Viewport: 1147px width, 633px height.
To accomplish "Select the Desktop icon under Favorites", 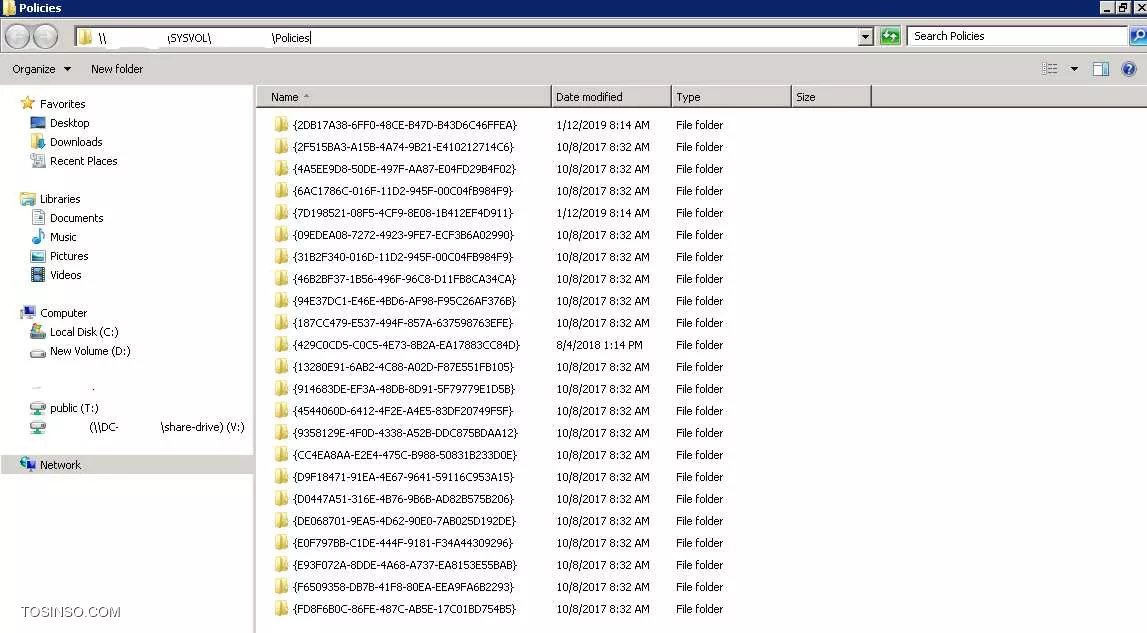I will pyautogui.click(x=38, y=123).
